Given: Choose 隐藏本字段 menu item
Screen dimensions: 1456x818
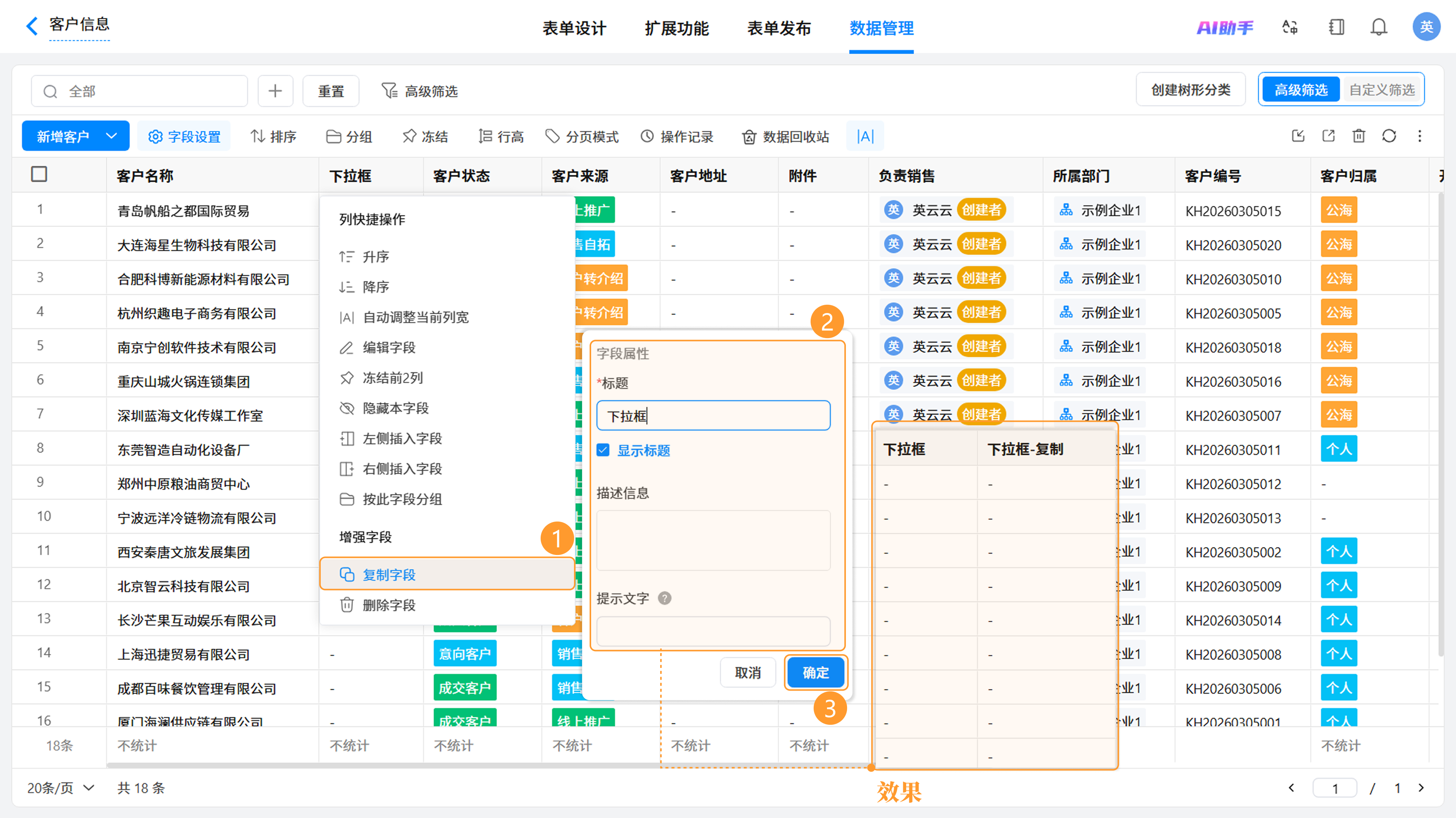Looking at the screenshot, I should [x=447, y=408].
